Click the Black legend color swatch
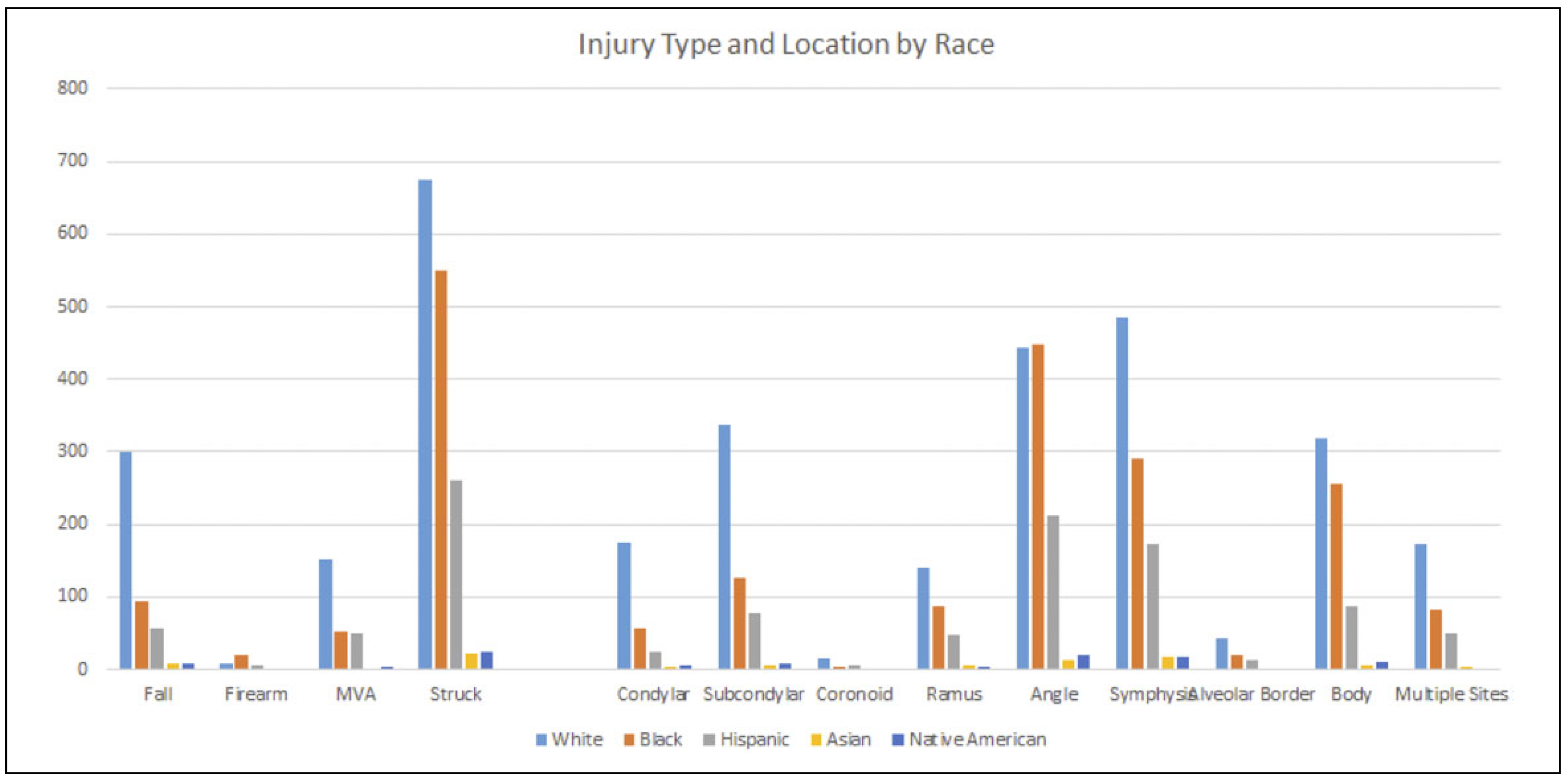This screenshot has width=1568, height=782. [629, 740]
